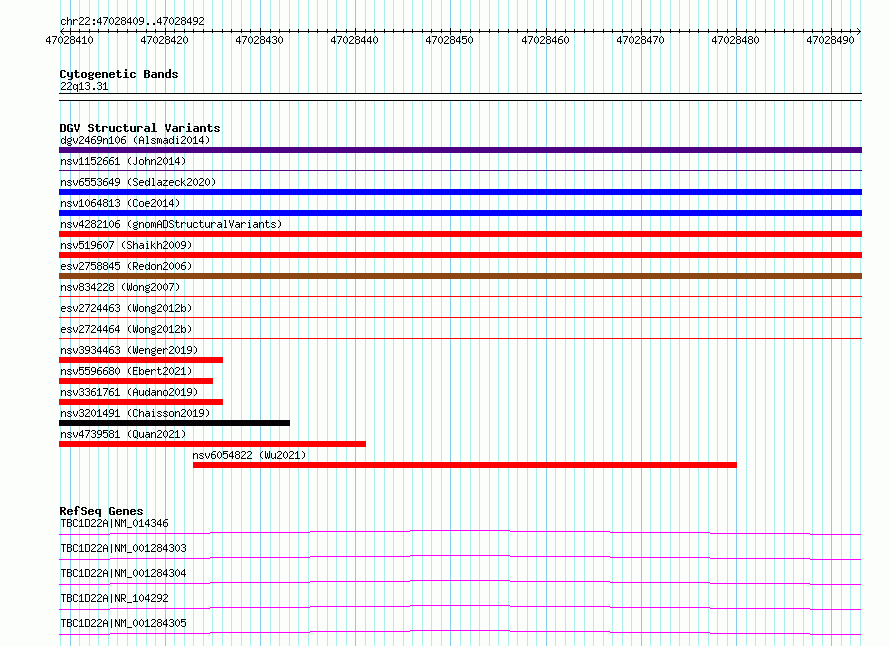Click the Cytogenetic Bands track heading
Image resolution: width=890 pixels, height=646 pixels.
point(119,74)
